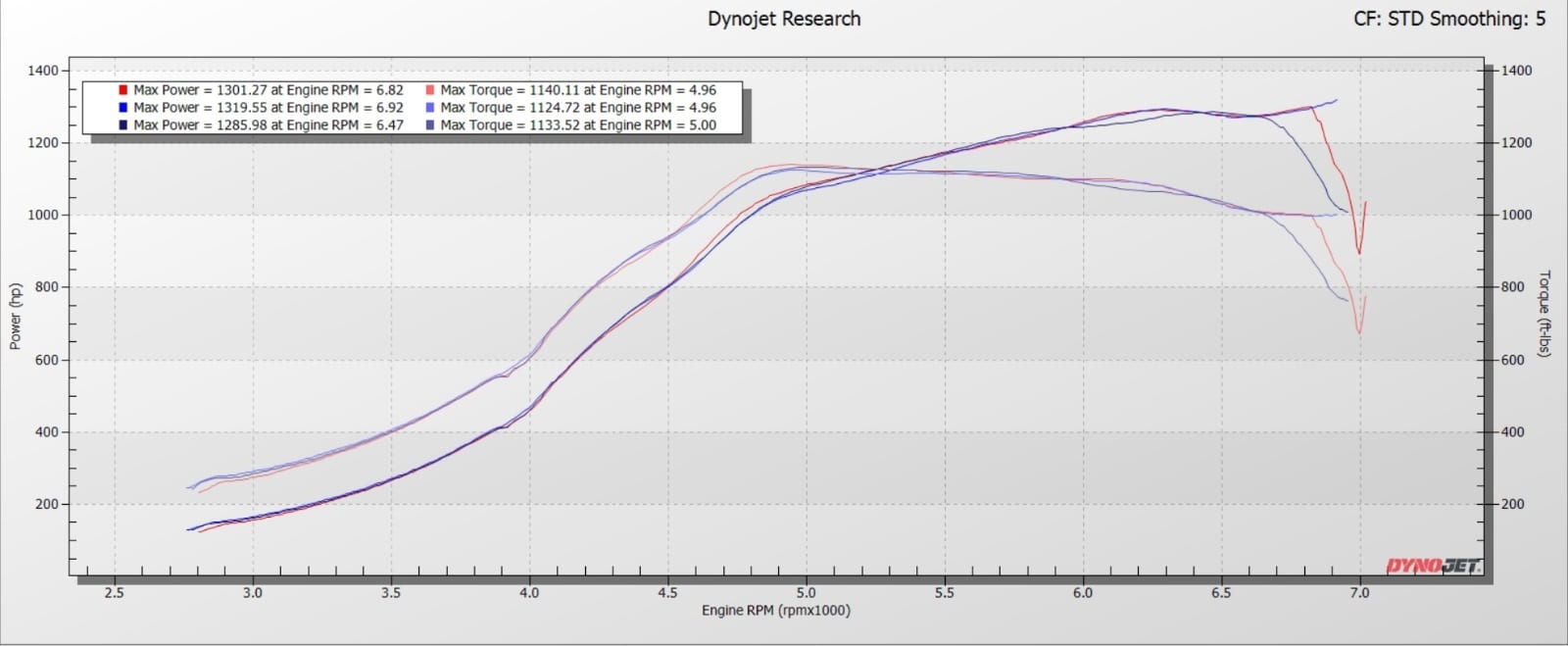
Task: Click the Dynojet logo in chart corner
Action: 1433,566
